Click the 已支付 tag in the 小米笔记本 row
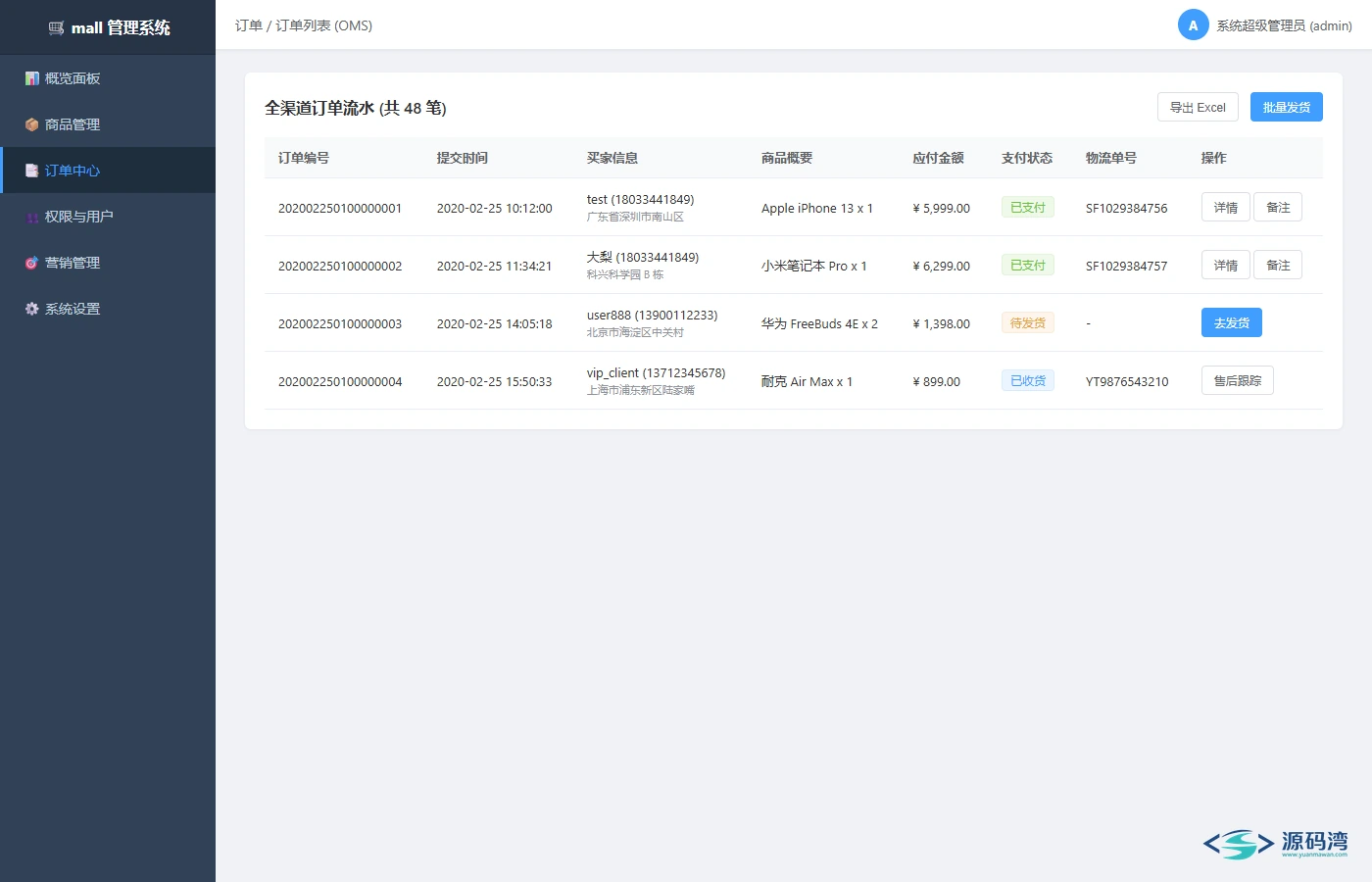Image resolution: width=1372 pixels, height=882 pixels. pyautogui.click(x=1028, y=265)
